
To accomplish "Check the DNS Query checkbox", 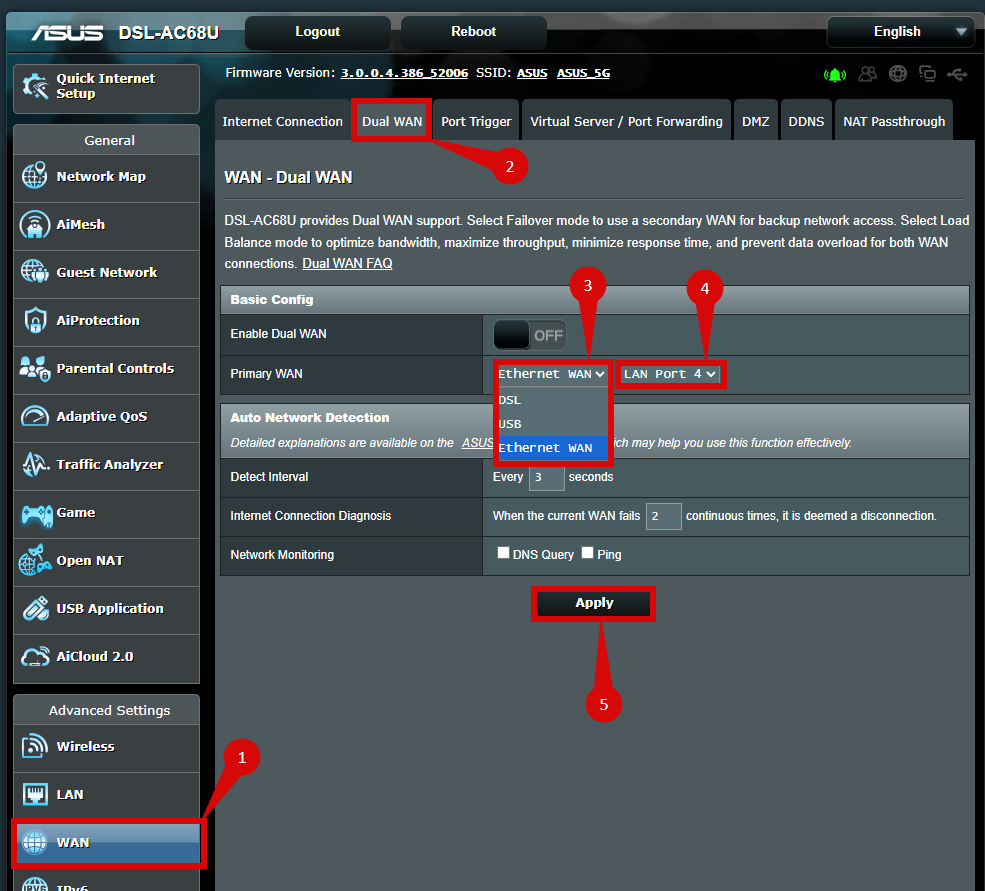I will [x=504, y=553].
